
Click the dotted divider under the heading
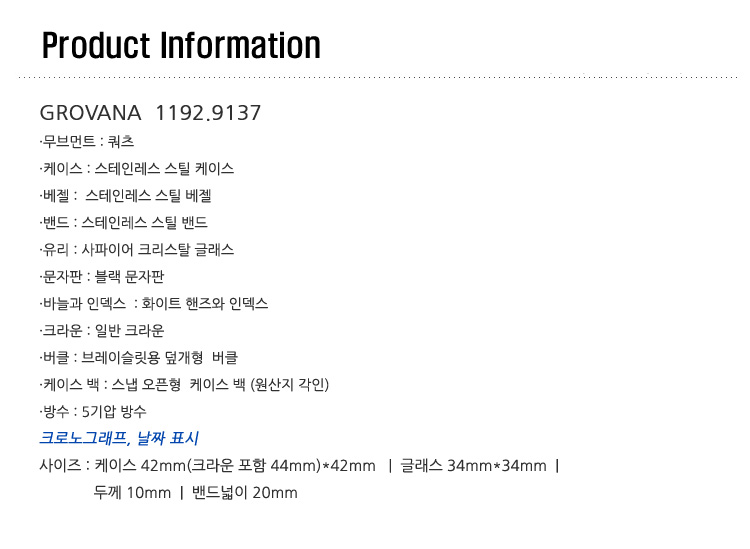[378, 77]
